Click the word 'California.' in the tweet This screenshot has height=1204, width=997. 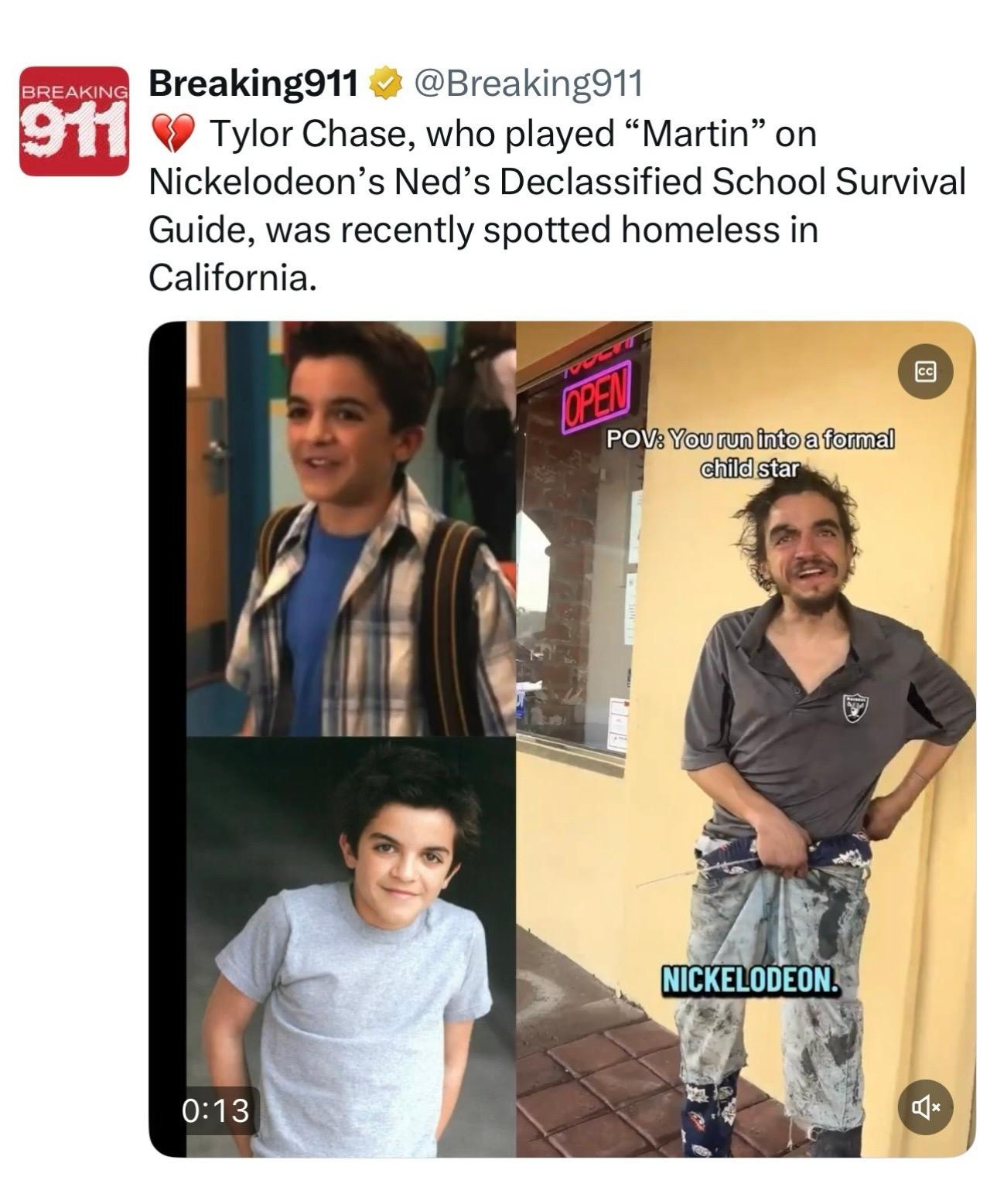pyautogui.click(x=232, y=278)
